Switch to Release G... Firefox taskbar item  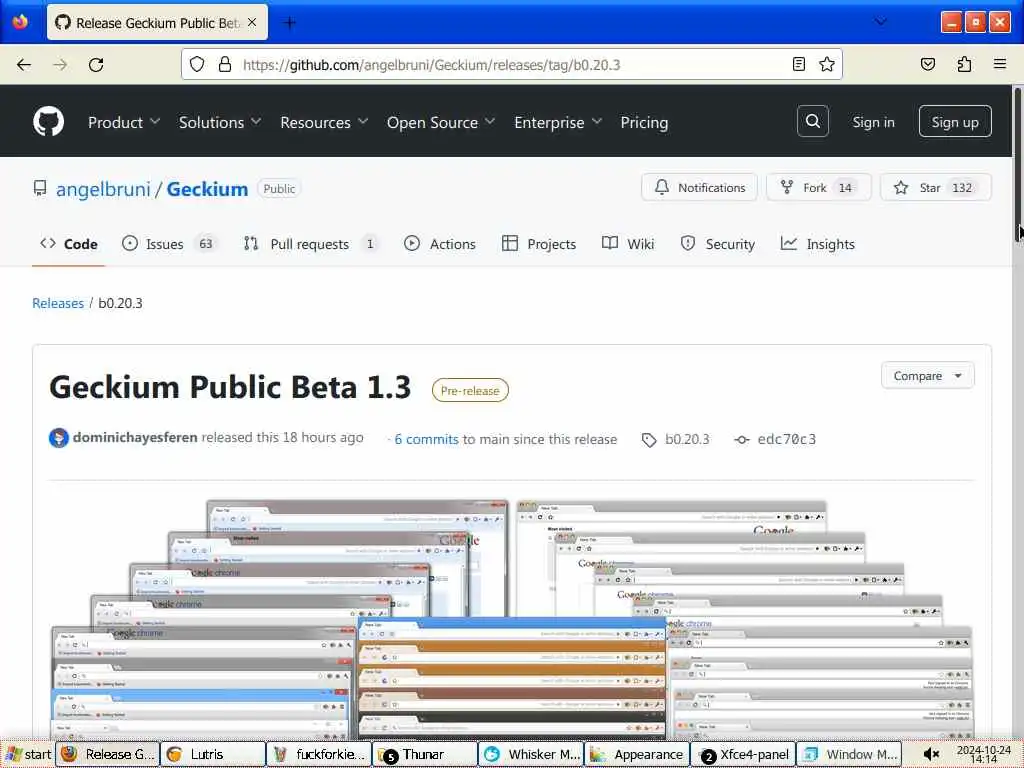(x=108, y=754)
